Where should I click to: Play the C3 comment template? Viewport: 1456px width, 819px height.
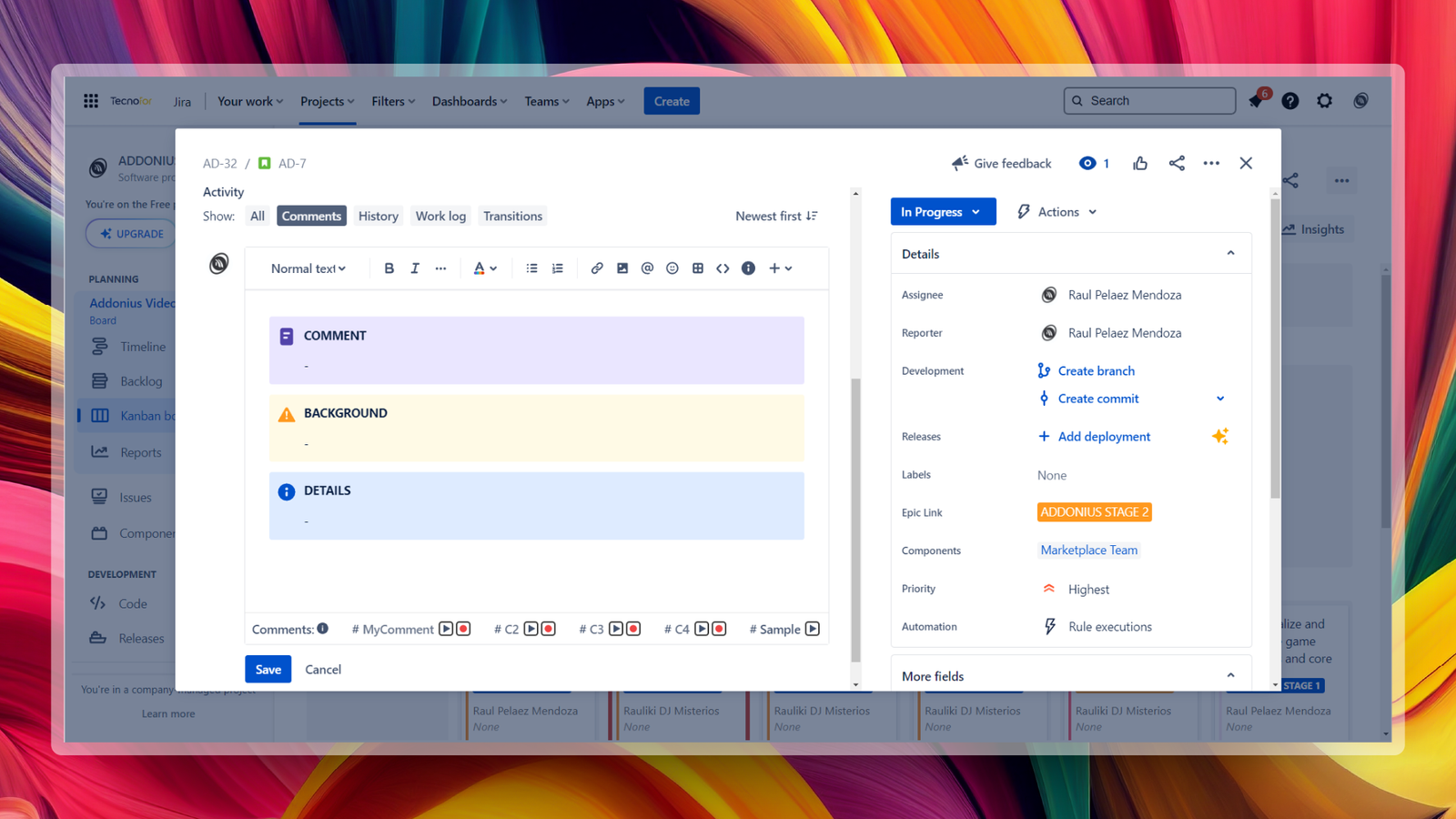(x=616, y=629)
